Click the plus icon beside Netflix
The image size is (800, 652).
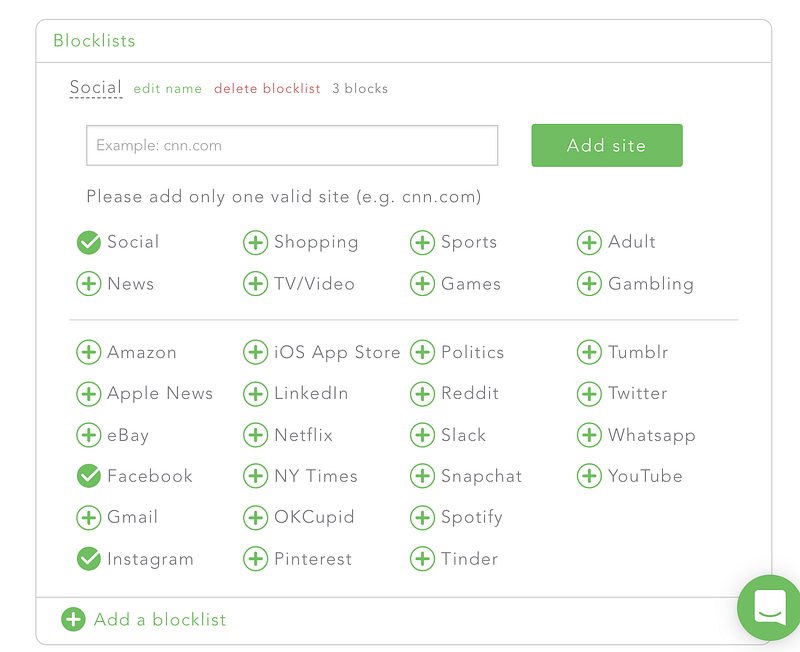click(256, 435)
